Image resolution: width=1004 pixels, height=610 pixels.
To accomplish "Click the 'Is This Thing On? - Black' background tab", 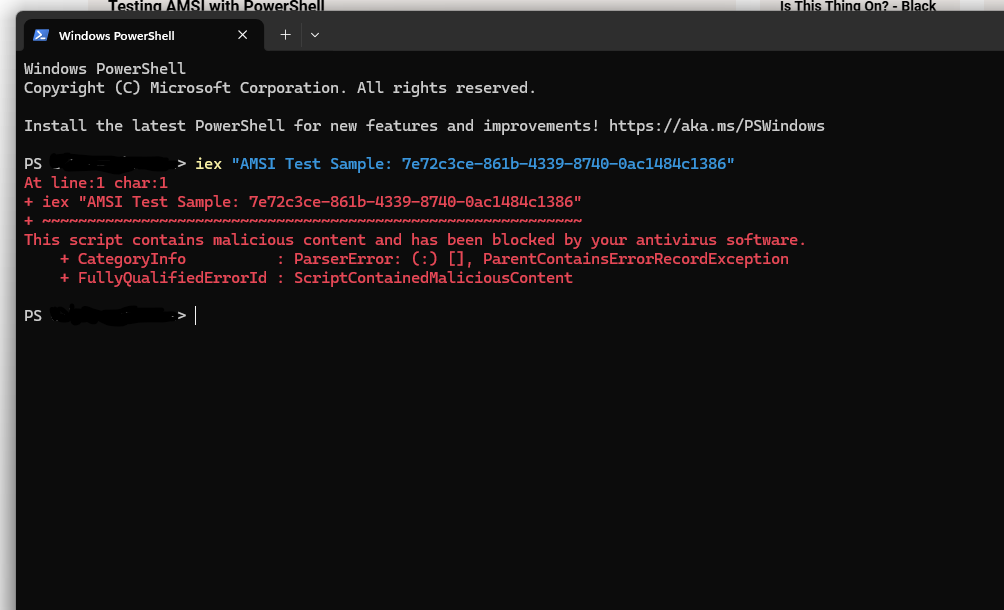I will click(858, 6).
